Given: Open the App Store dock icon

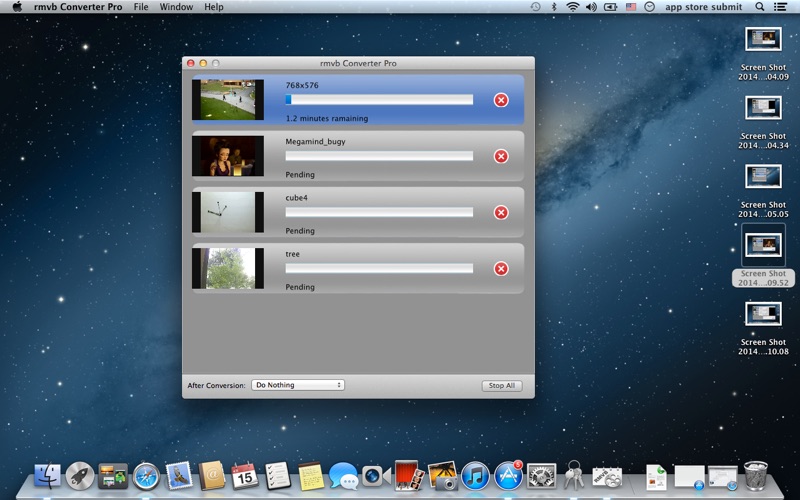Looking at the screenshot, I should tap(508, 476).
